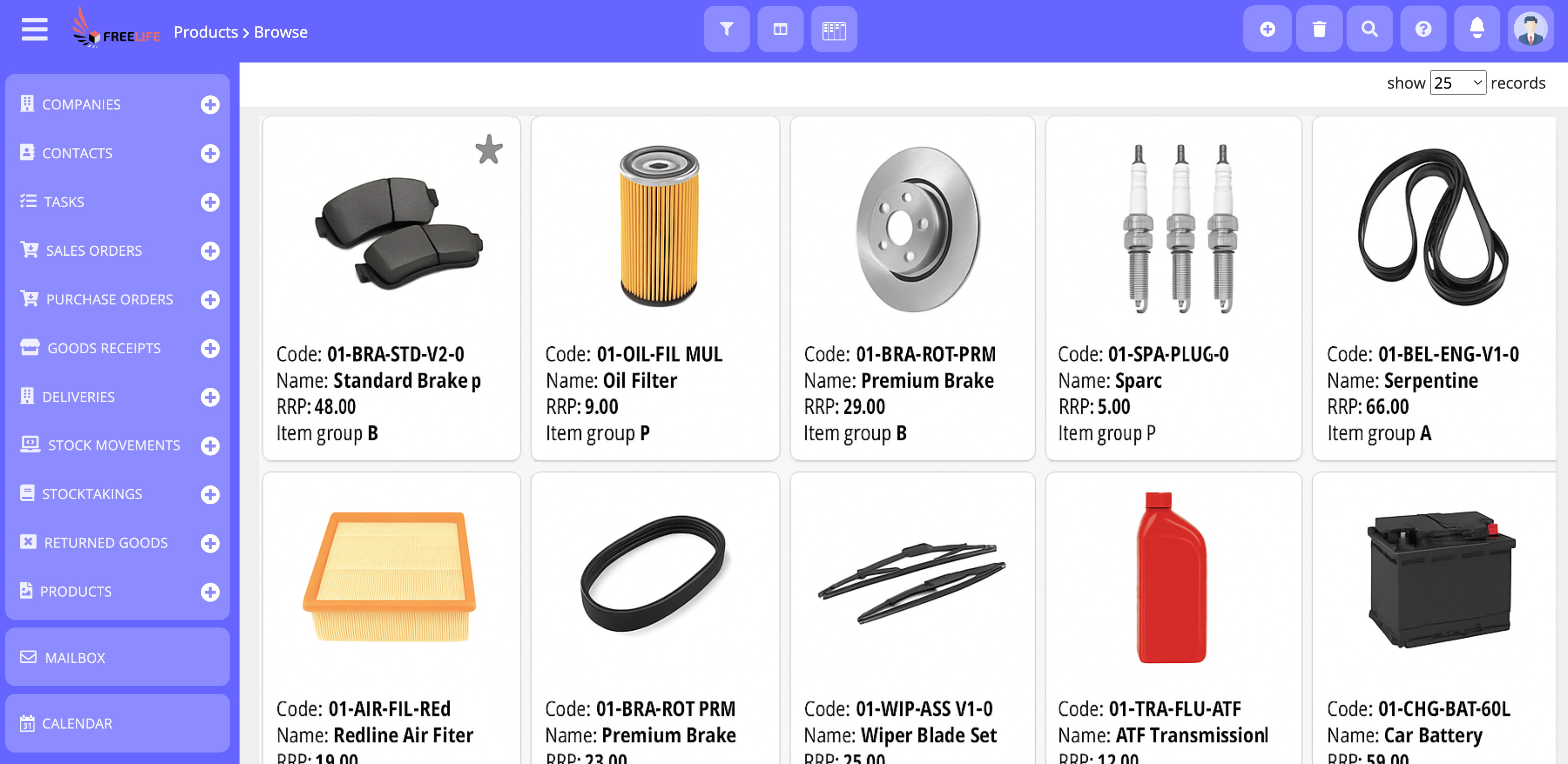
Task: Open search with the magnifier icon
Action: coord(1369,29)
